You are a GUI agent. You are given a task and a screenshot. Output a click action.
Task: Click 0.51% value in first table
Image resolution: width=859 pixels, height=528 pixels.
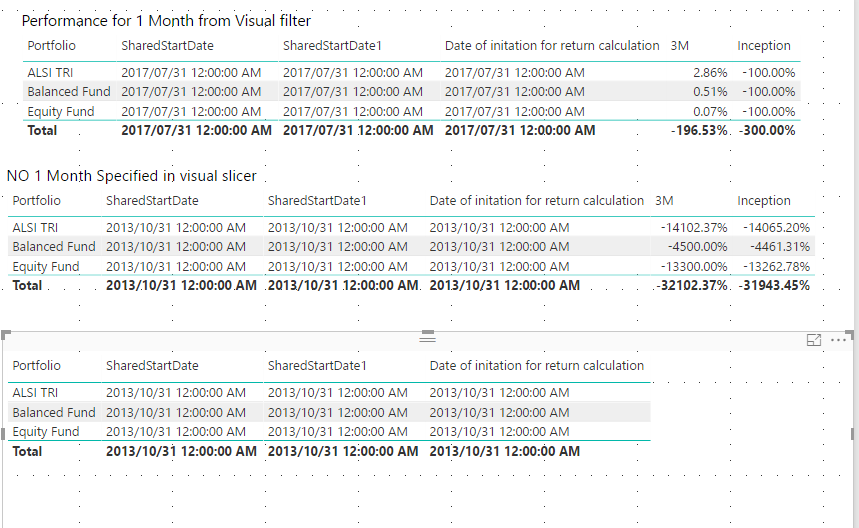710,91
